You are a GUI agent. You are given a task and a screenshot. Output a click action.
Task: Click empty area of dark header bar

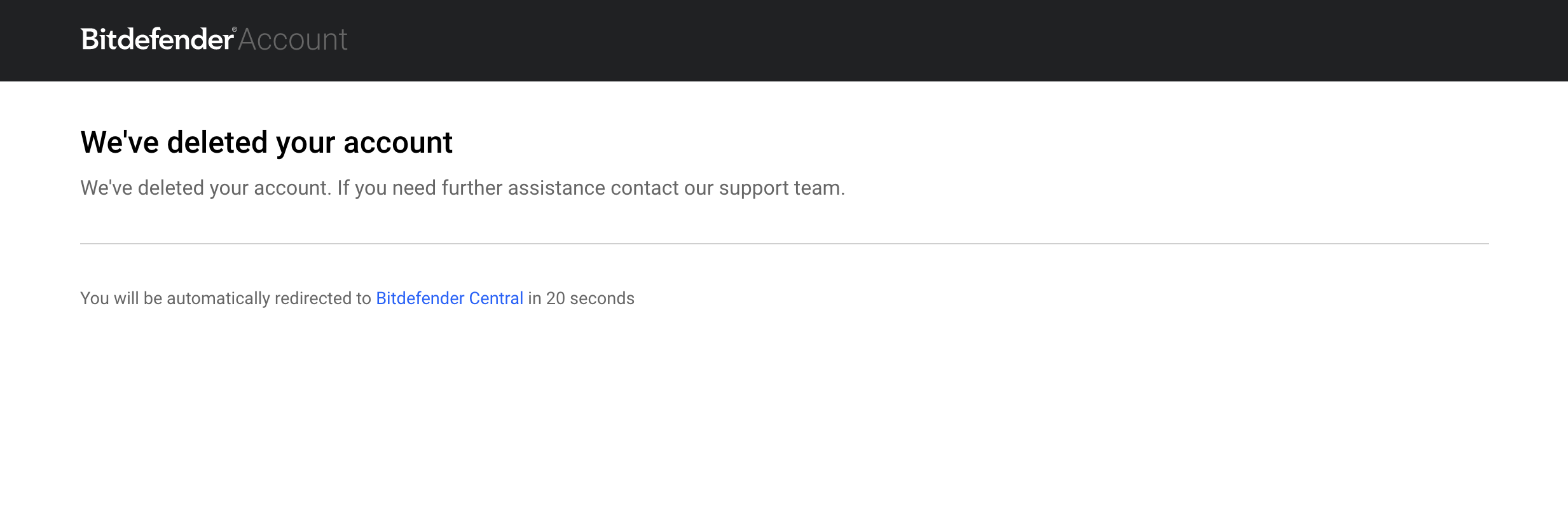pyautogui.click(x=954, y=40)
